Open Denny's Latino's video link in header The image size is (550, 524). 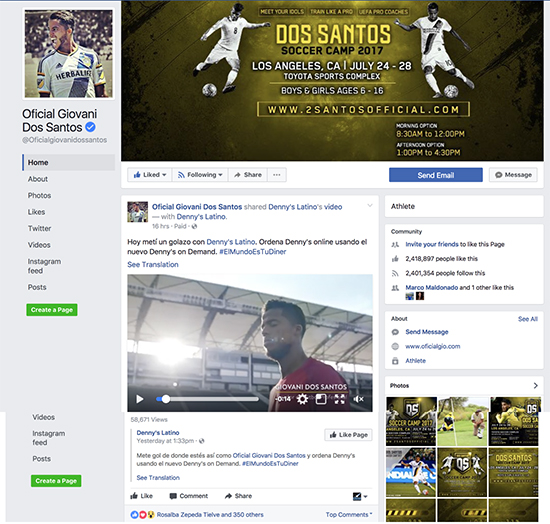pos(305,207)
